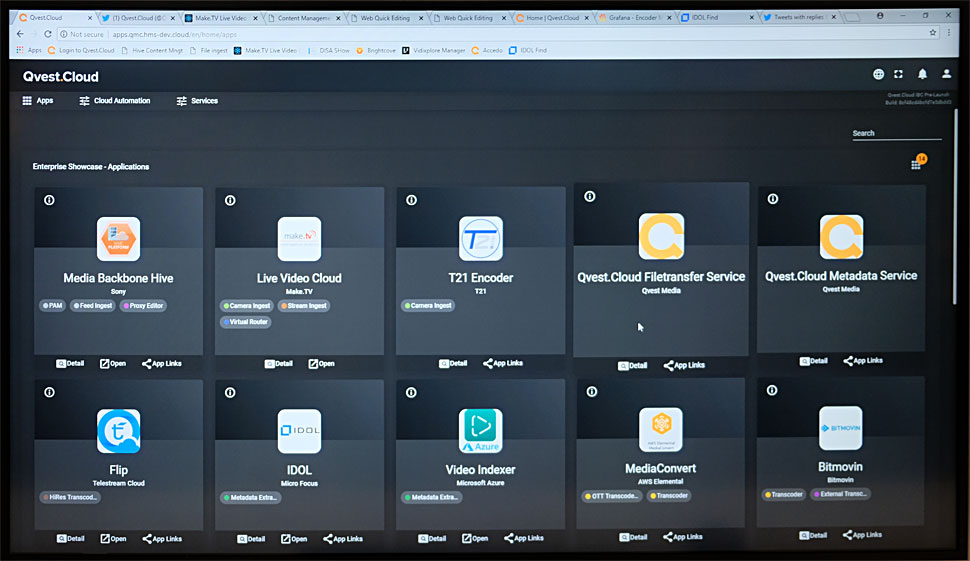
Task: Open the info icon on Flip card
Action: [49, 392]
